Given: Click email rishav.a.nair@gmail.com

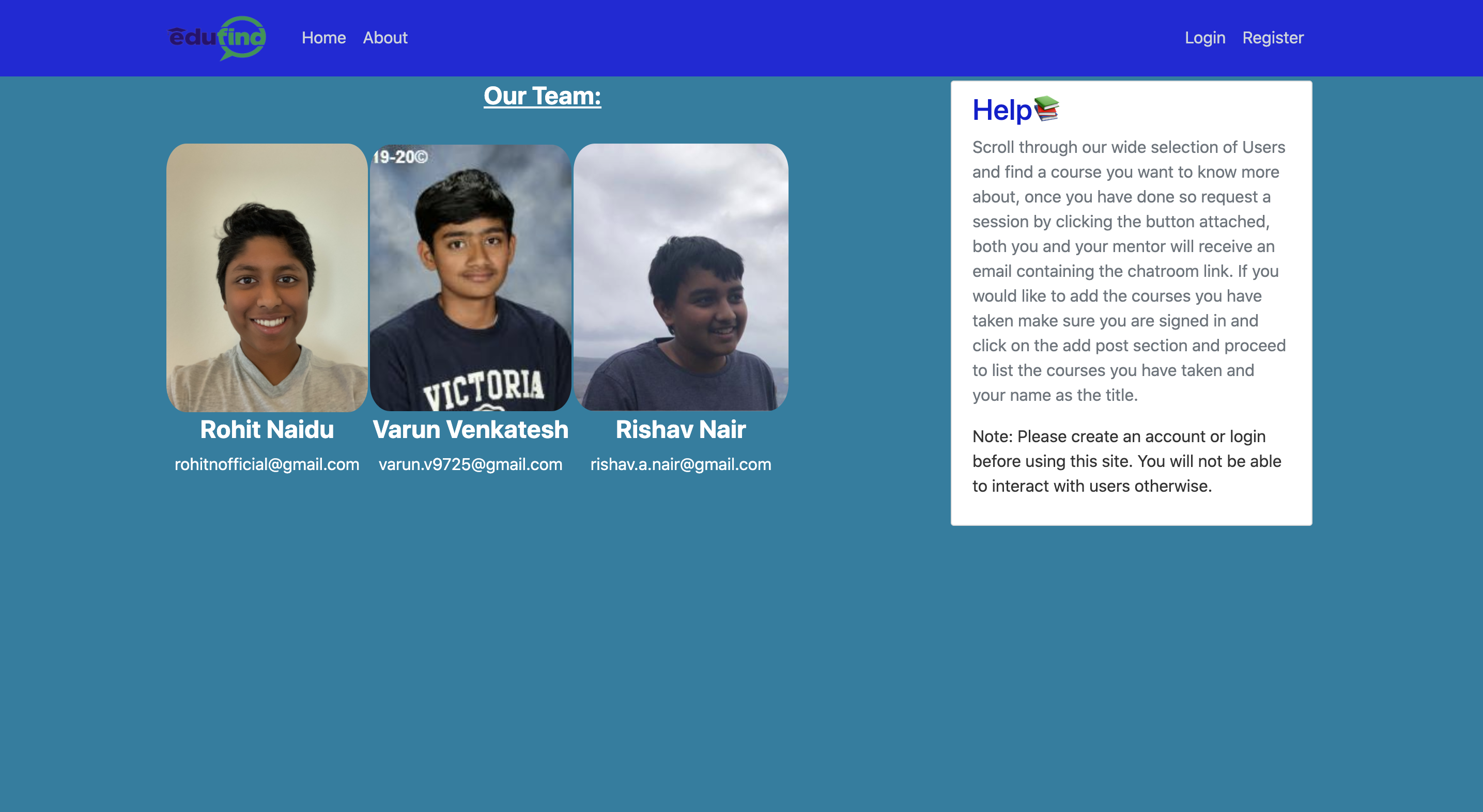Looking at the screenshot, I should tap(681, 464).
